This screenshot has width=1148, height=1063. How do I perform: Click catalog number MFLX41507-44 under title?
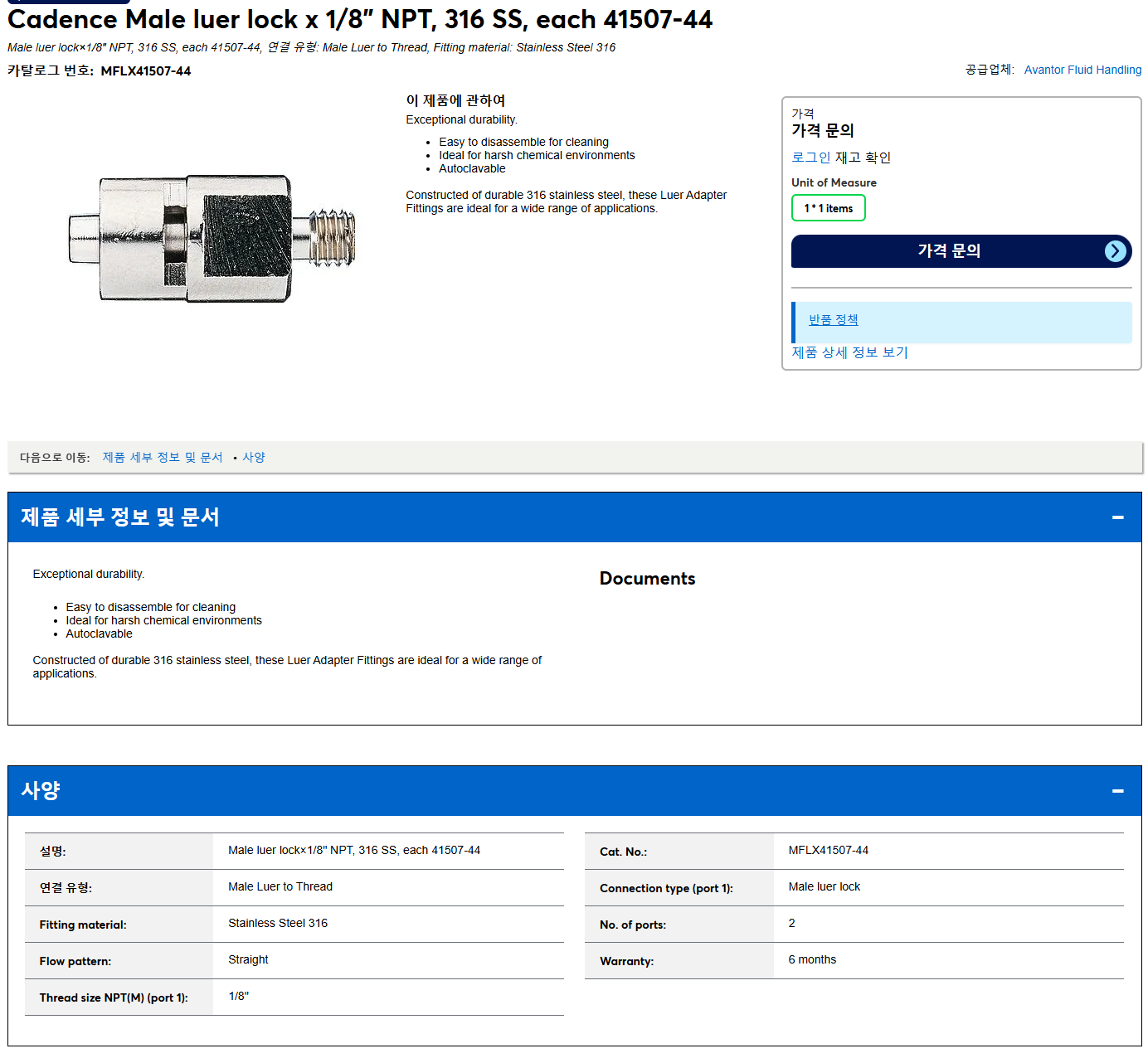point(146,71)
